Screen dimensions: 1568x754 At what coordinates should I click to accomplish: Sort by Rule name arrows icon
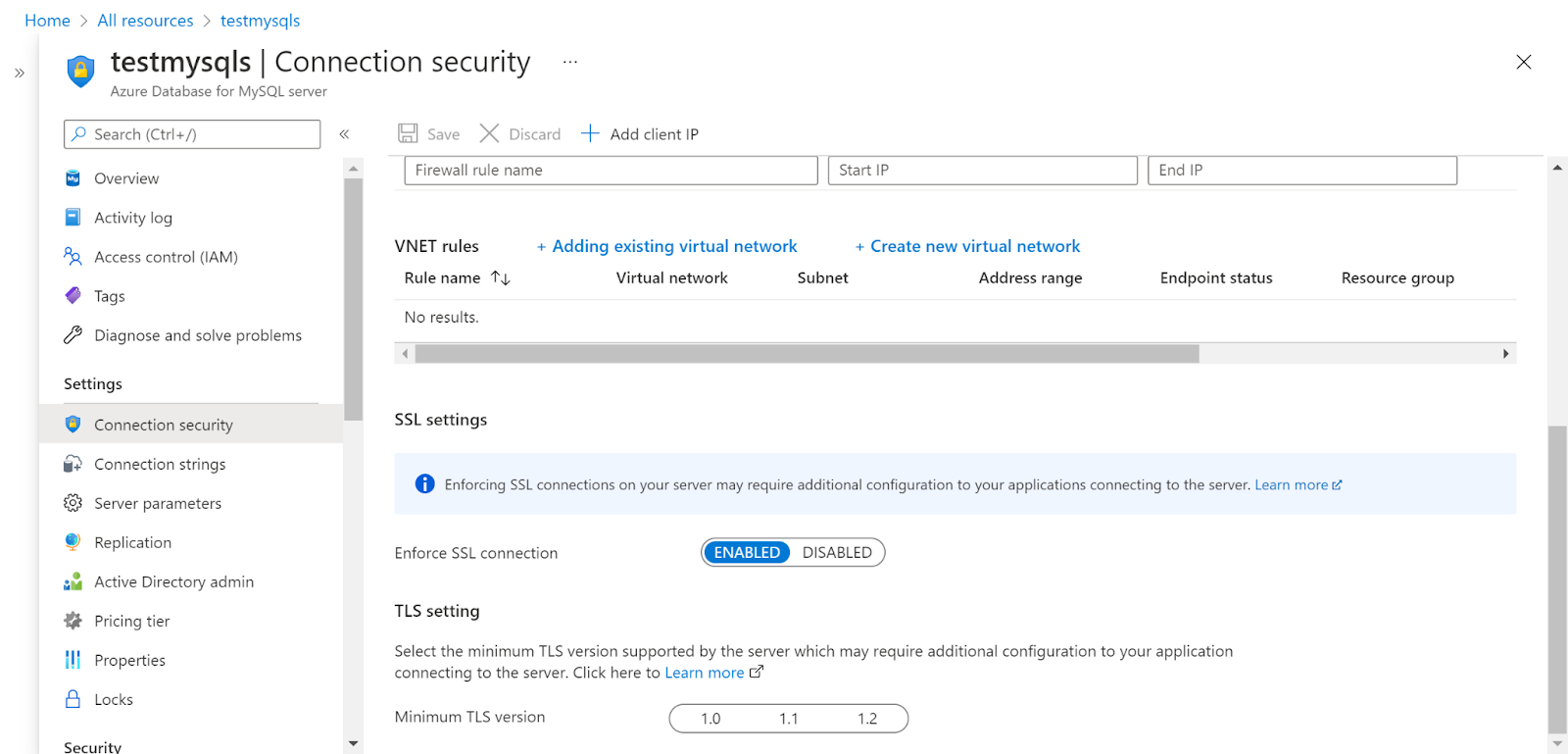501,278
